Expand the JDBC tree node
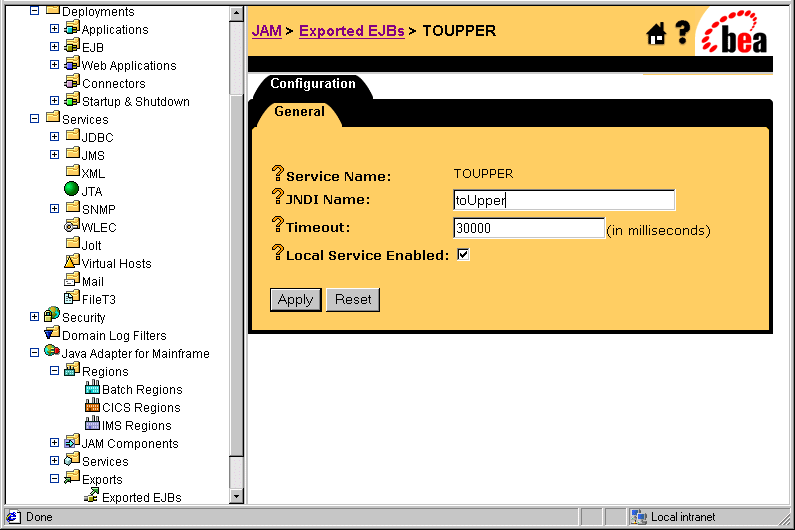Screen dimensions: 795x530 pos(55,136)
